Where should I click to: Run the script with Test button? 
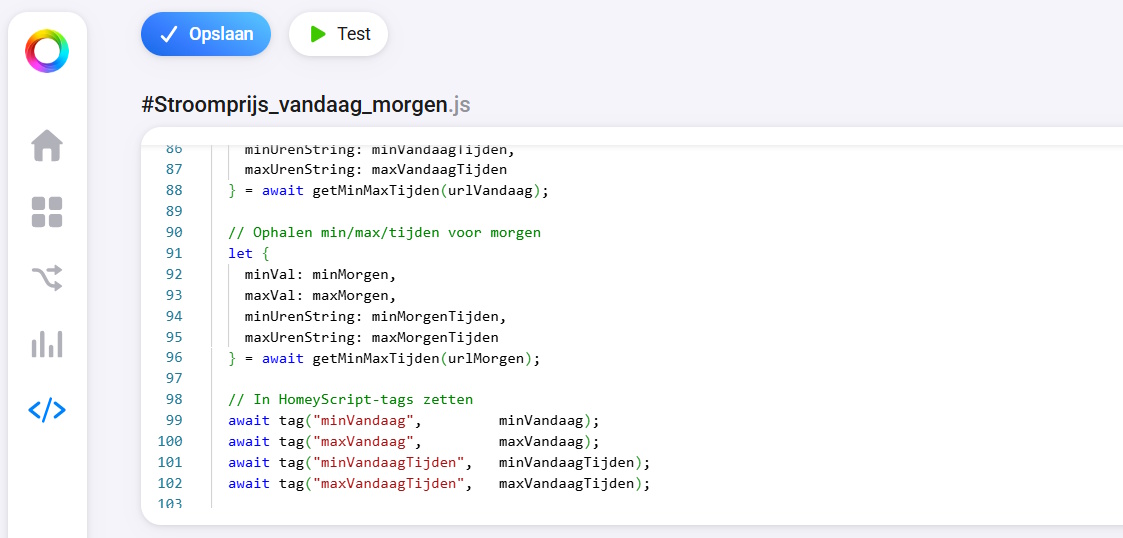tap(339, 34)
